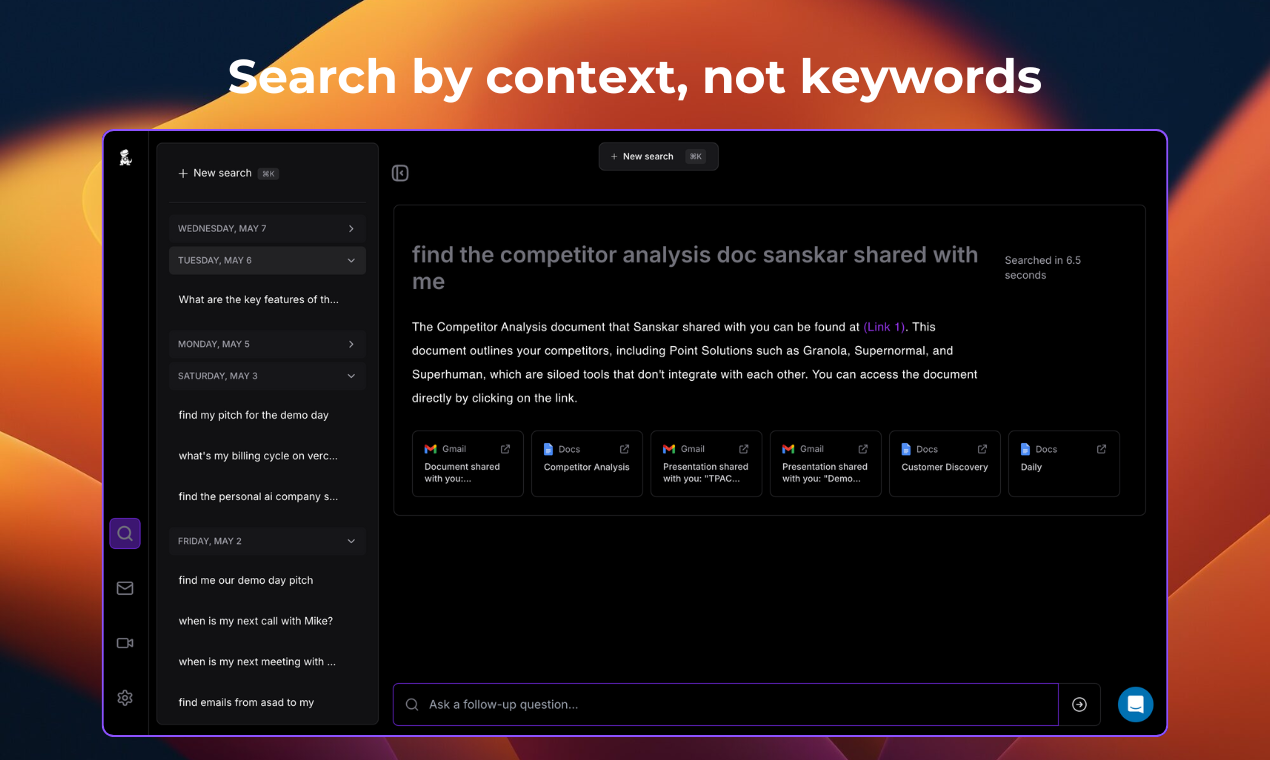Screen dimensions: 1270x760
Task: Collapse the Friday, May 2 section
Action: pyautogui.click(x=267, y=541)
